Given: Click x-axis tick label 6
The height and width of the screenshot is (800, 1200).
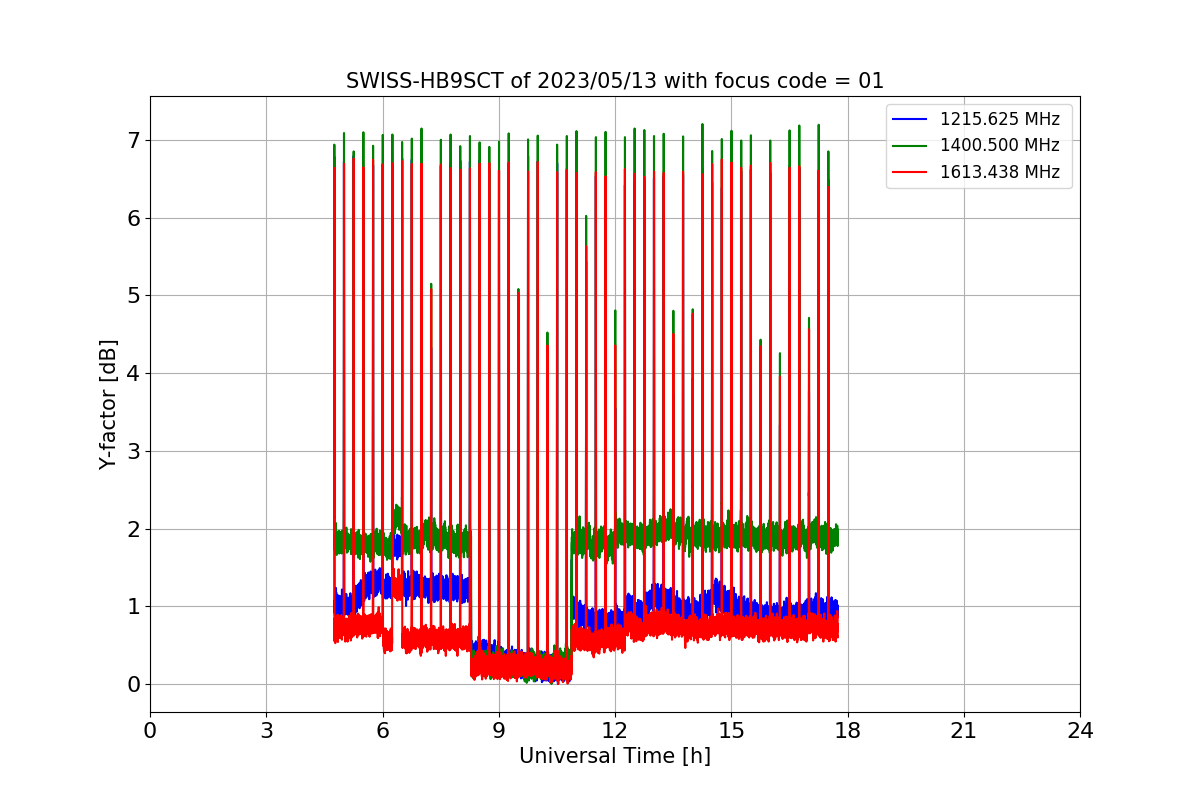Looking at the screenshot, I should [382, 731].
